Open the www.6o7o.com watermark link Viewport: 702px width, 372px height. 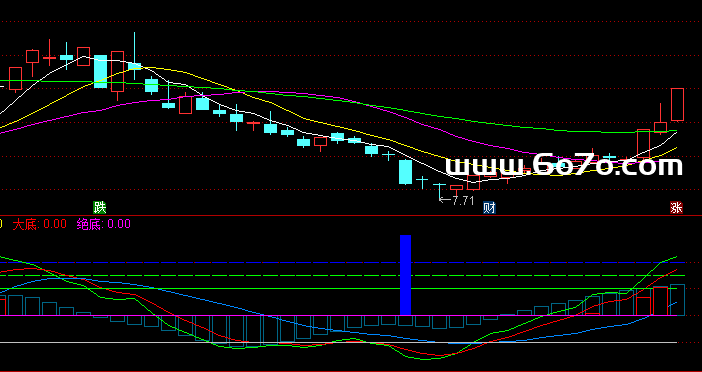point(564,165)
